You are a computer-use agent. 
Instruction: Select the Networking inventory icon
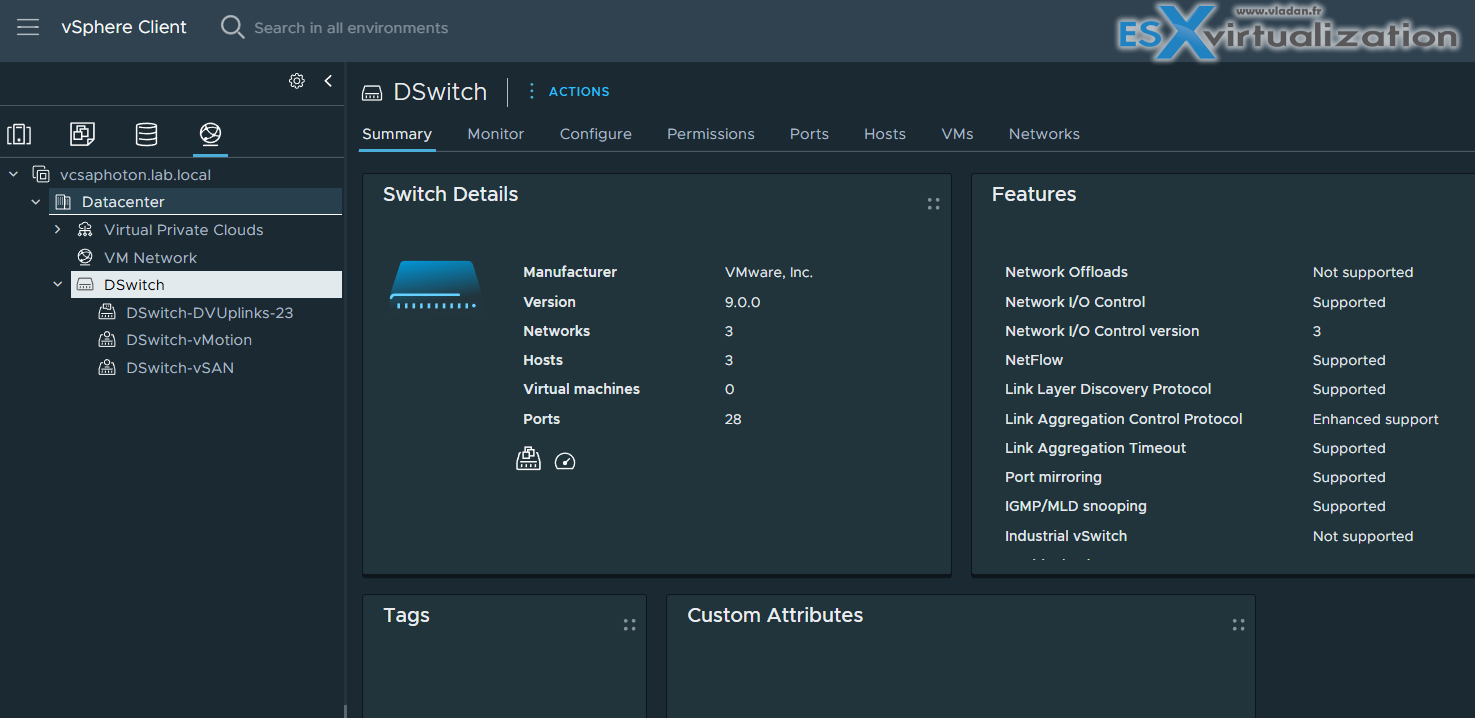[210, 134]
